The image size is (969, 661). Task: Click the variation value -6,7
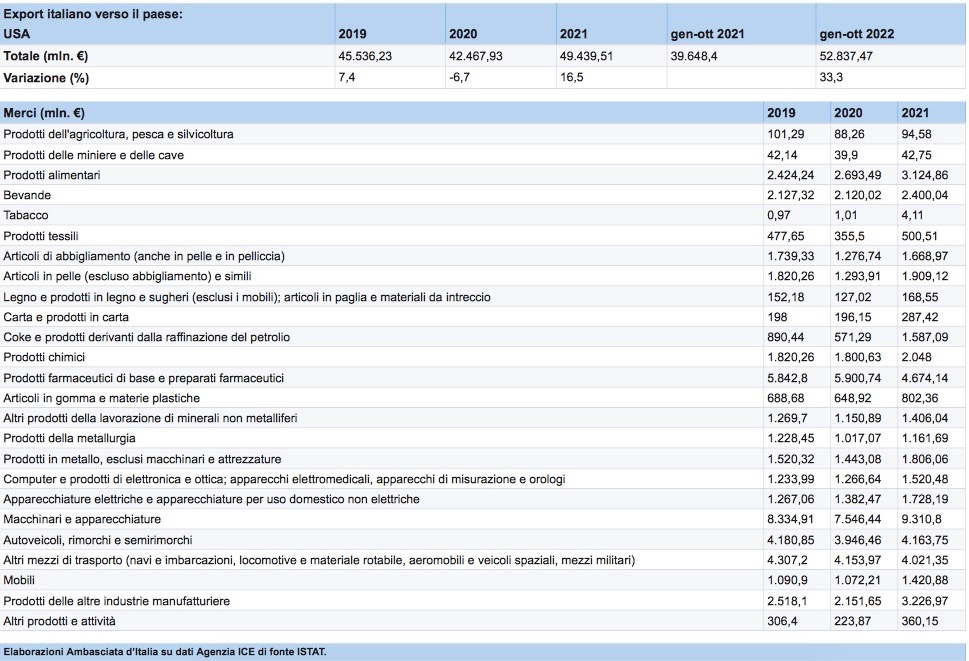tap(459, 77)
